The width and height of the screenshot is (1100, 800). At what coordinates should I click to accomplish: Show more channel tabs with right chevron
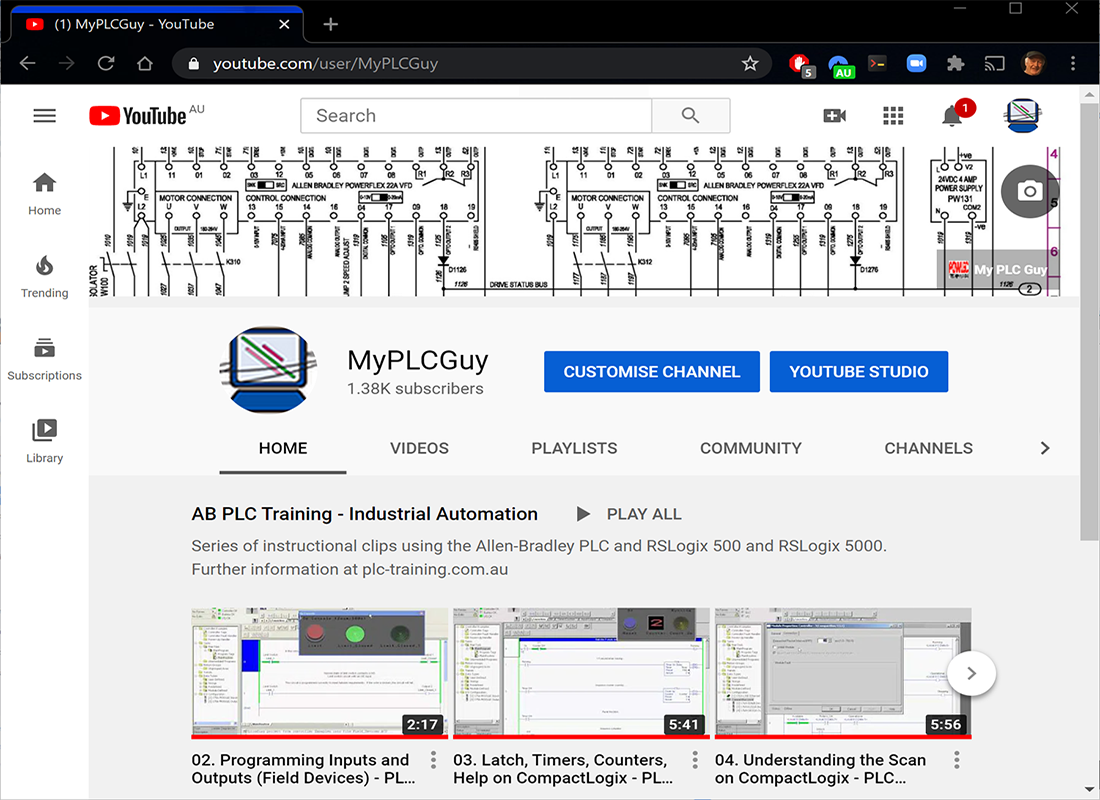click(1045, 448)
